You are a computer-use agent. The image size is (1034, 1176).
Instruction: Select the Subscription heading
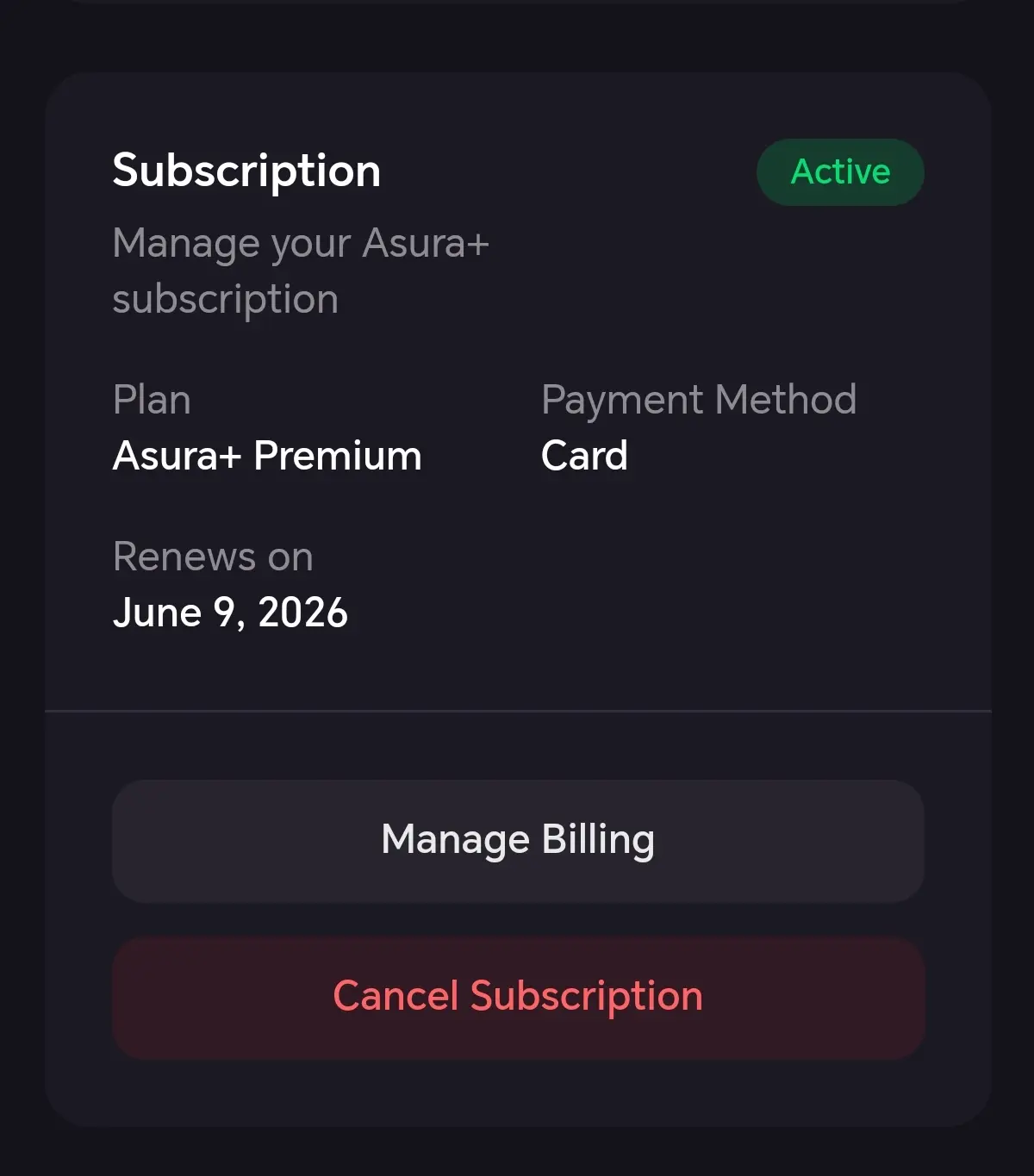[246, 171]
